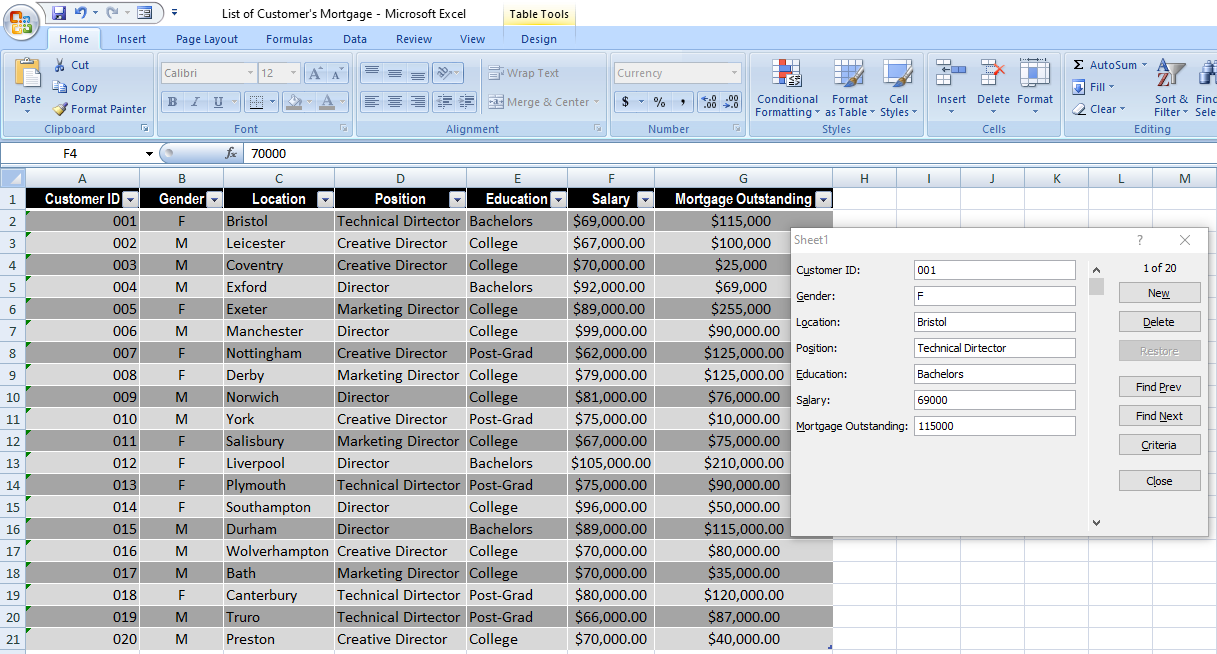Toggle Italic formatting

pos(194,102)
